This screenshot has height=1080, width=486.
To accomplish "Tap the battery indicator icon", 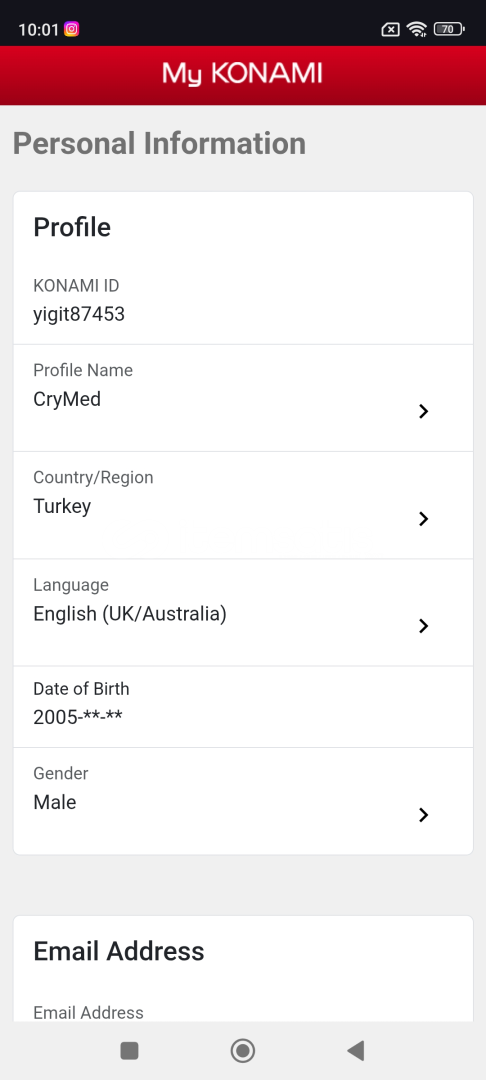I will pos(449,29).
